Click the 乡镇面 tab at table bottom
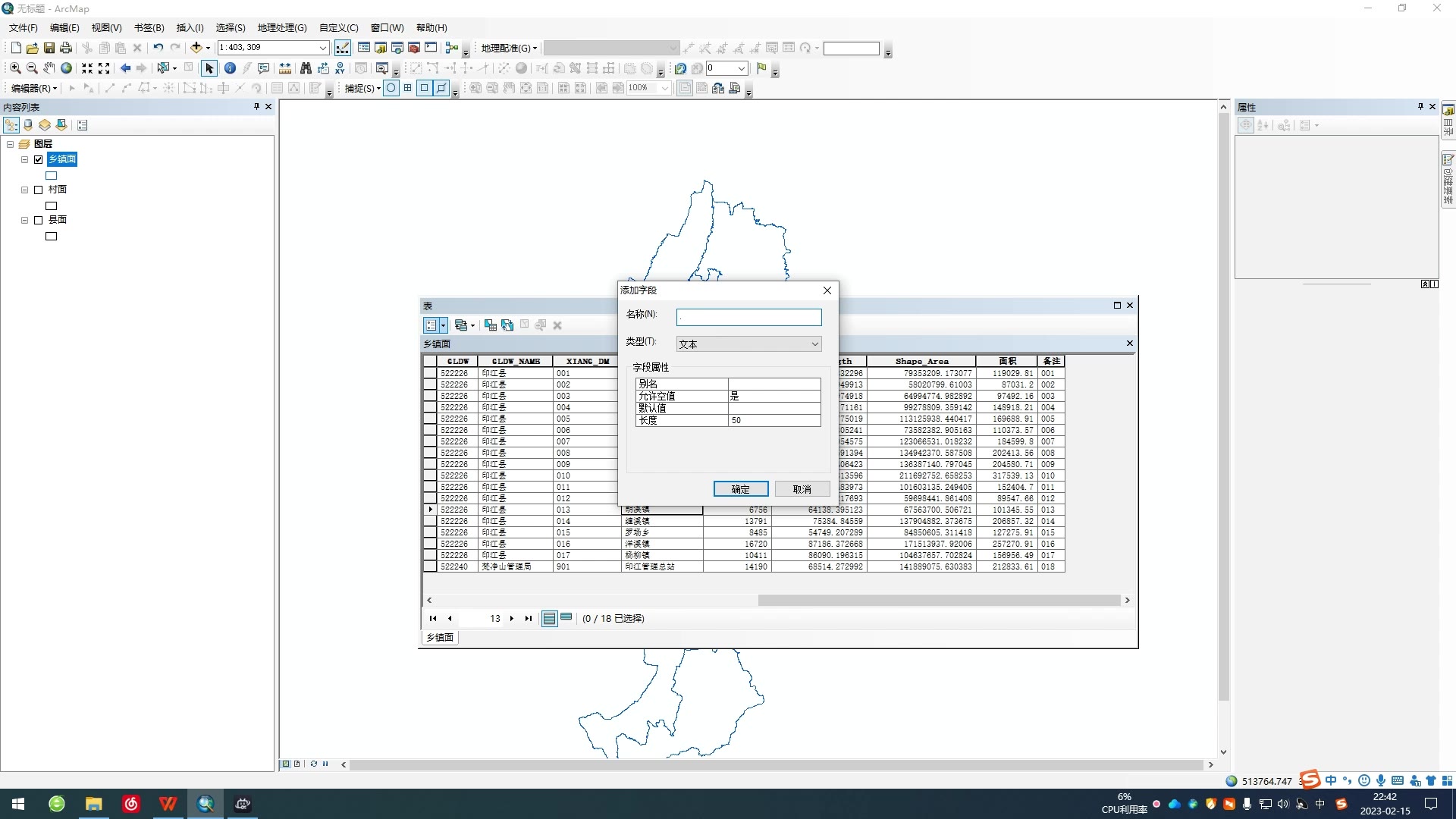The width and height of the screenshot is (1456, 819). pos(440,637)
